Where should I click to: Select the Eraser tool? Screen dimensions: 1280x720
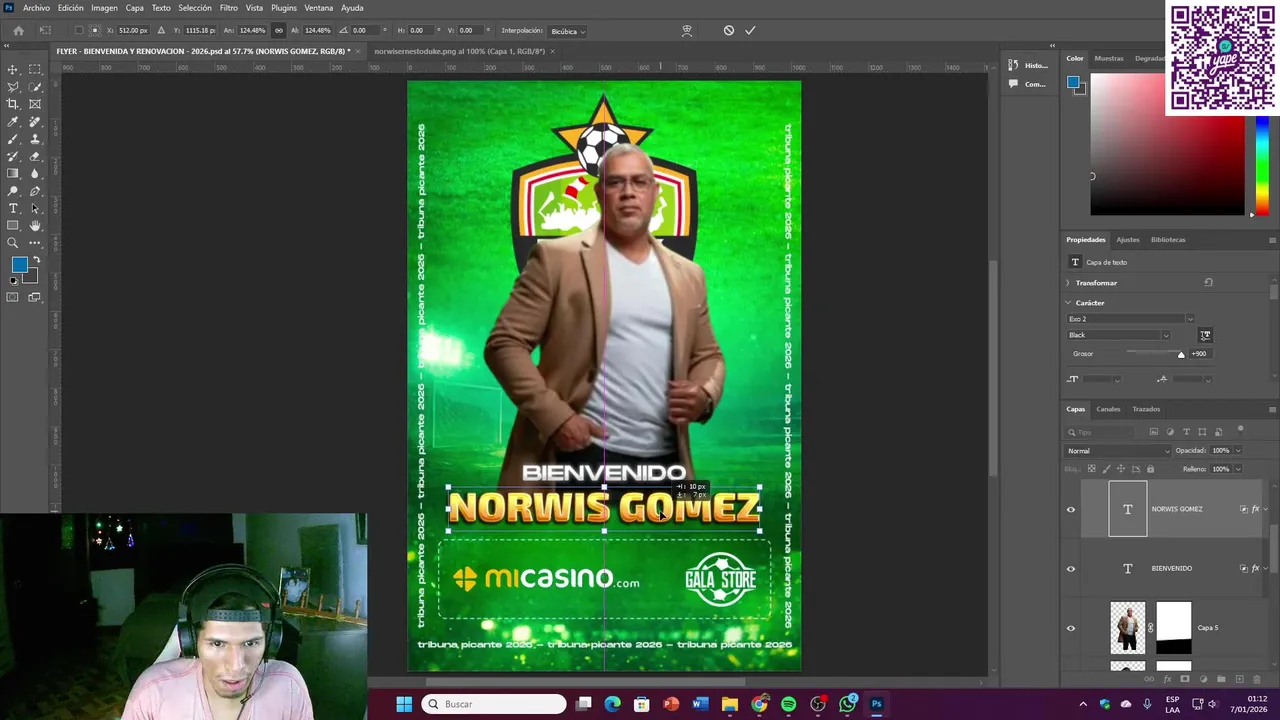coord(35,156)
